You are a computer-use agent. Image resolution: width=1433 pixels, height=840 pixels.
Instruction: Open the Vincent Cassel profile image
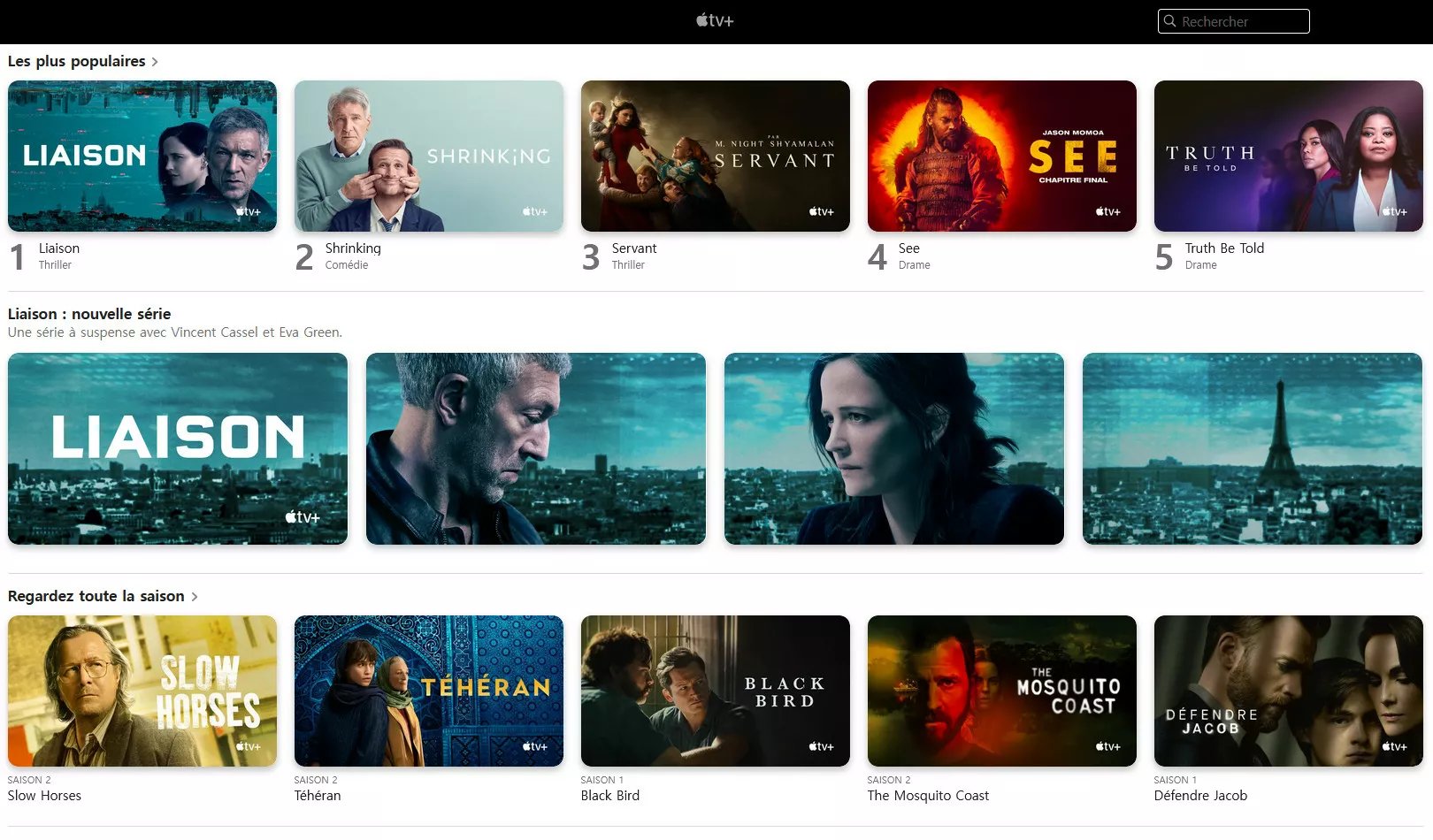click(536, 448)
